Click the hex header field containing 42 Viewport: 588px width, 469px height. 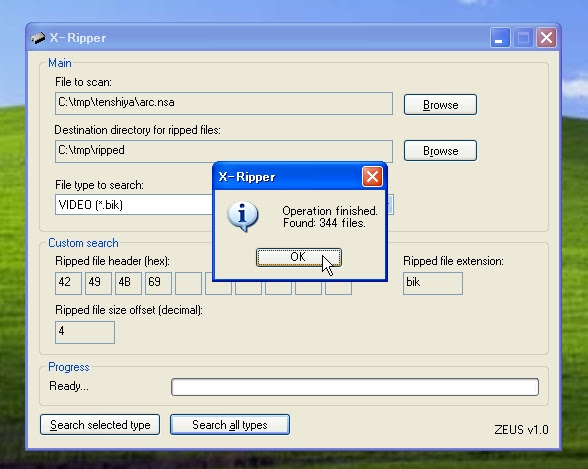68,283
